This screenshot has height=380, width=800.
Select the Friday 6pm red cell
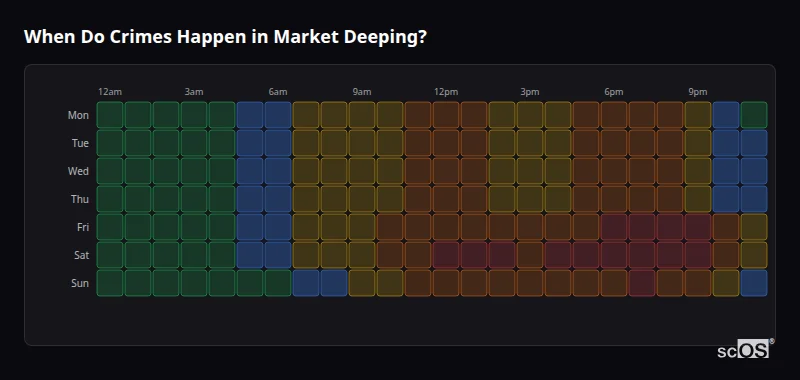614,227
